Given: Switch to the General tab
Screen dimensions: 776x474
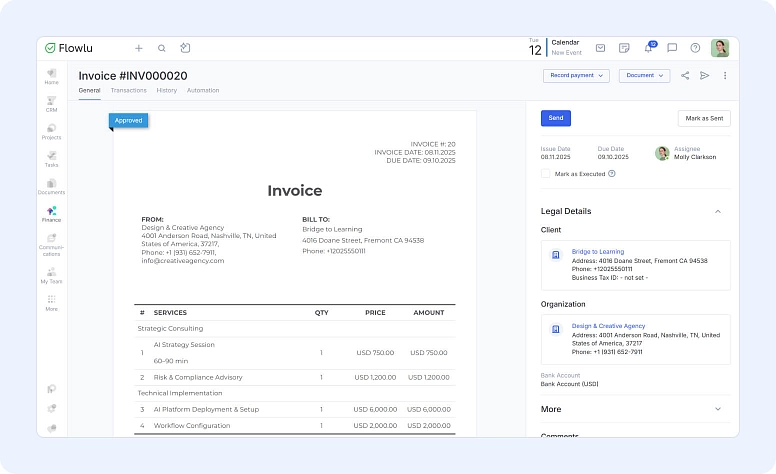Looking at the screenshot, I should [x=90, y=91].
